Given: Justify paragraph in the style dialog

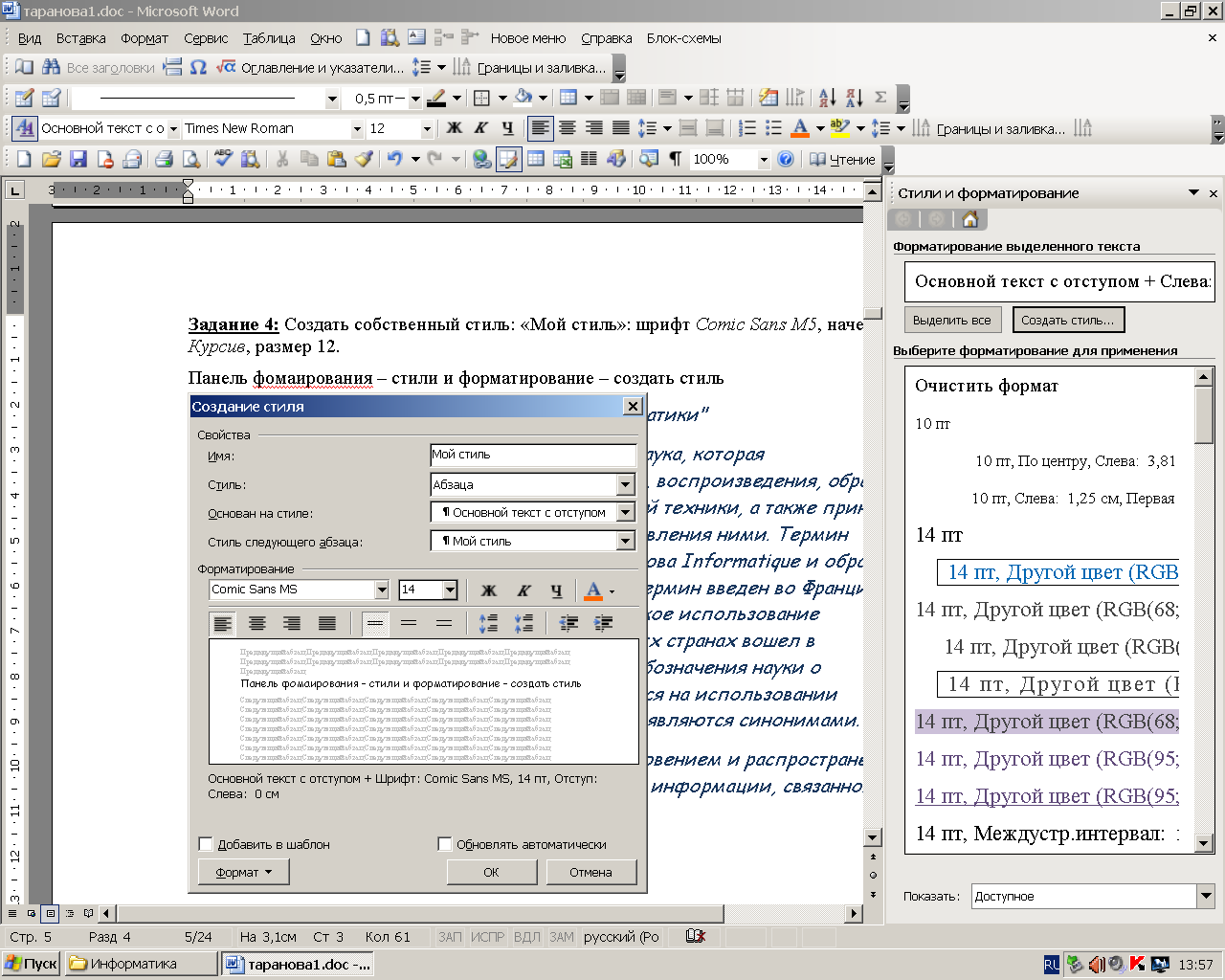Looking at the screenshot, I should click(326, 624).
